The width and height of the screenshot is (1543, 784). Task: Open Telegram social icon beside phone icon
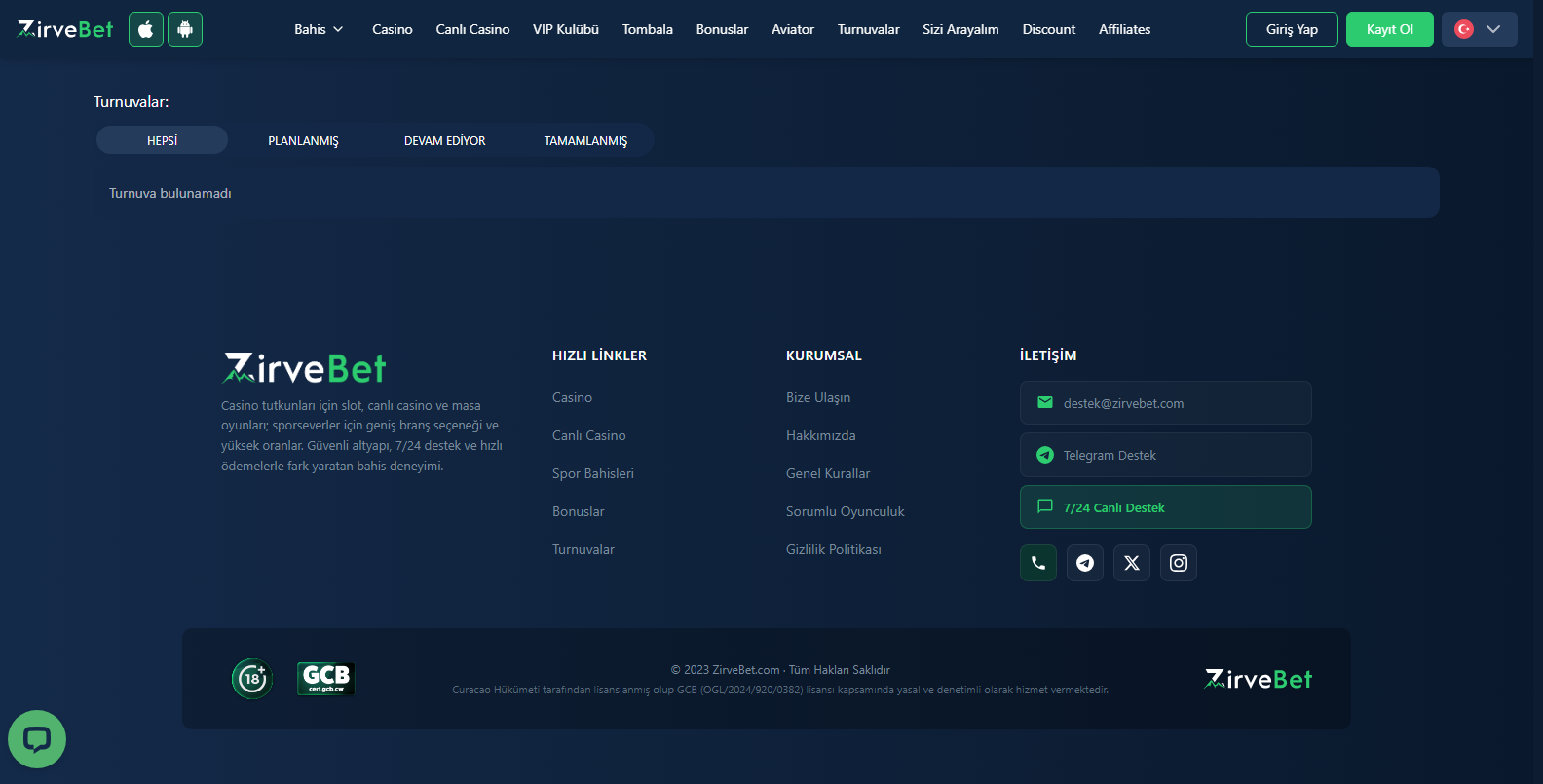[1085, 563]
